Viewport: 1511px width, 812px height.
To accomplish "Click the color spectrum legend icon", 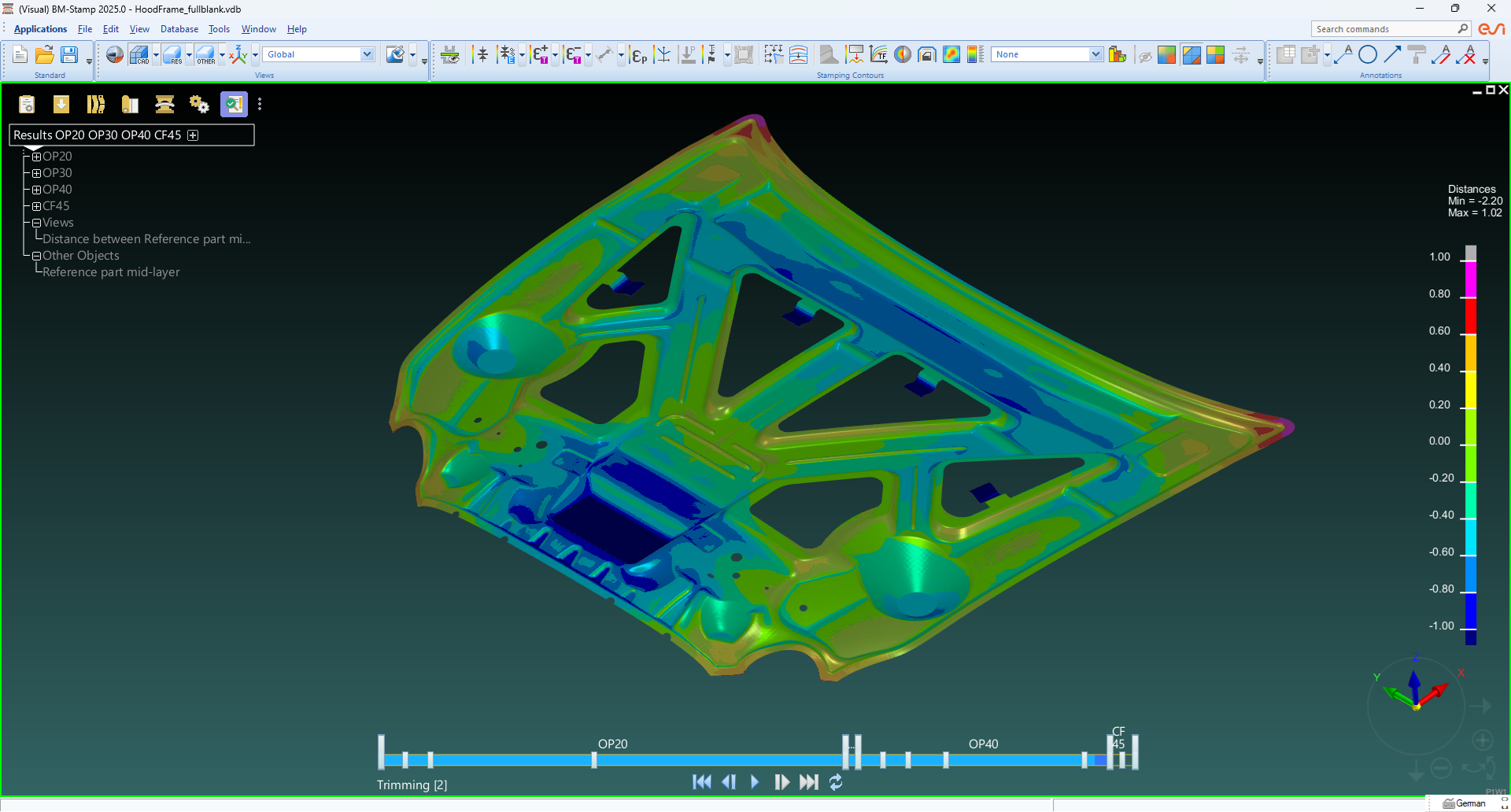I will tap(975, 54).
